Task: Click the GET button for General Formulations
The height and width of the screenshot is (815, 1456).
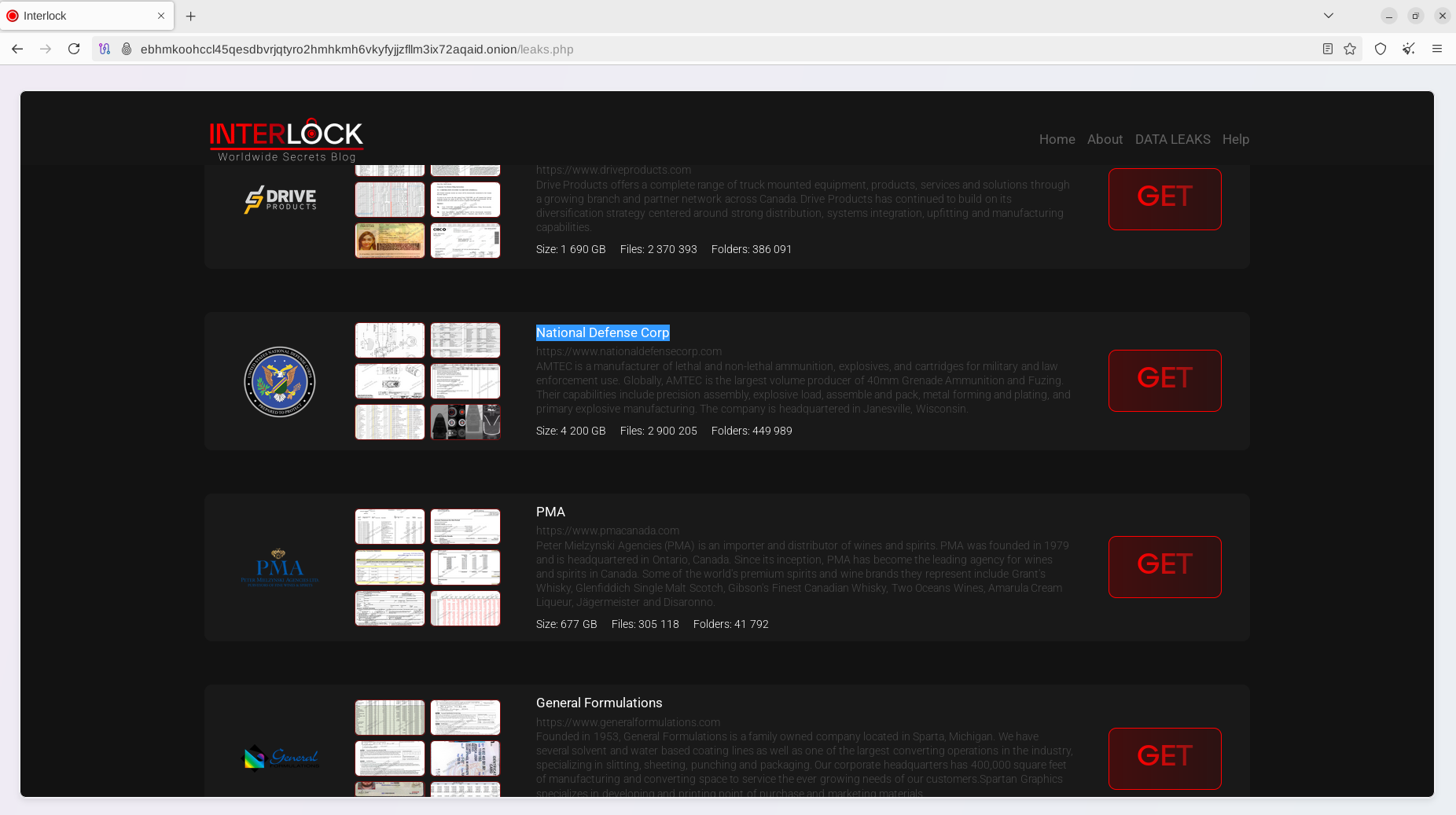Action: pos(1164,758)
